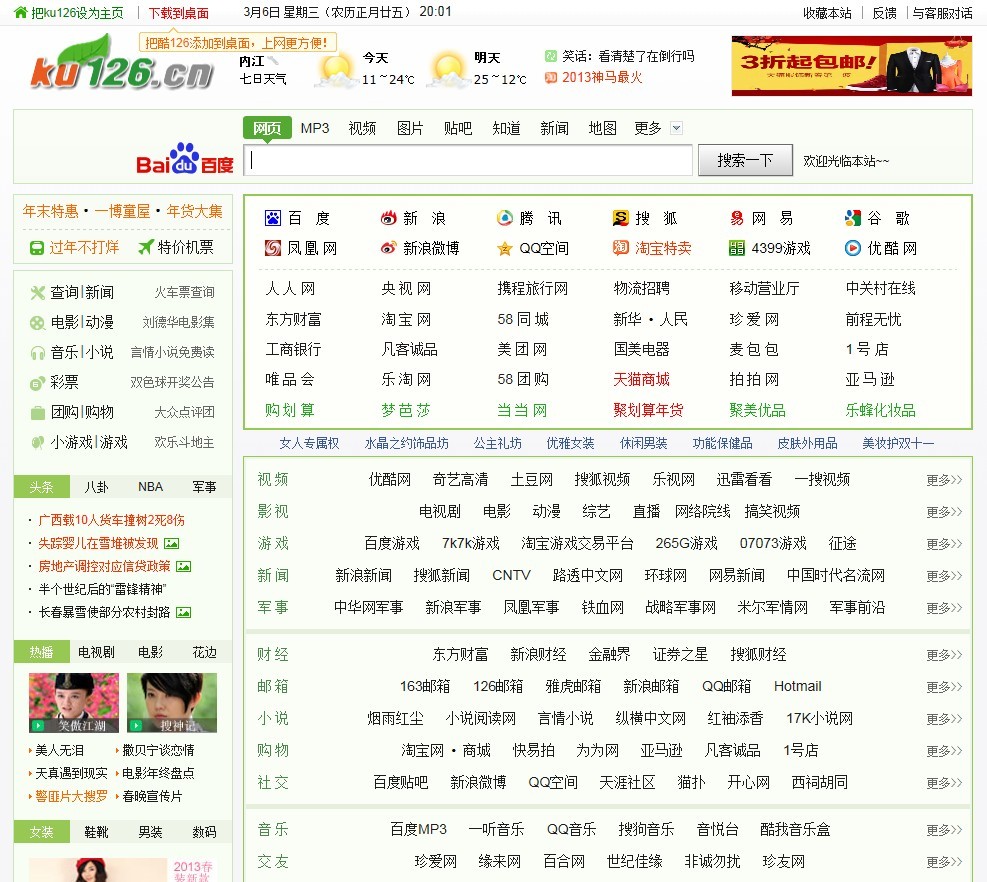Screen dimensions: 987x882
Task: Click the 淘宝特卖 orange Taobao icon
Action: tap(621, 248)
